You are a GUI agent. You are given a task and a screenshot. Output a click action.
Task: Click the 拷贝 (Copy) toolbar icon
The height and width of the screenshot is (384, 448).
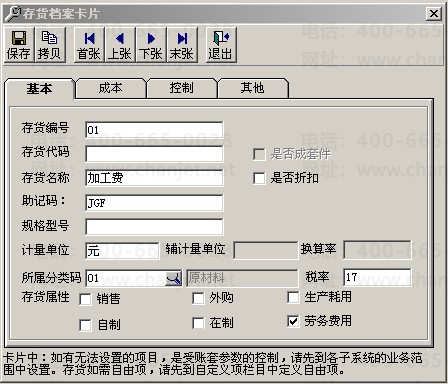(49, 45)
